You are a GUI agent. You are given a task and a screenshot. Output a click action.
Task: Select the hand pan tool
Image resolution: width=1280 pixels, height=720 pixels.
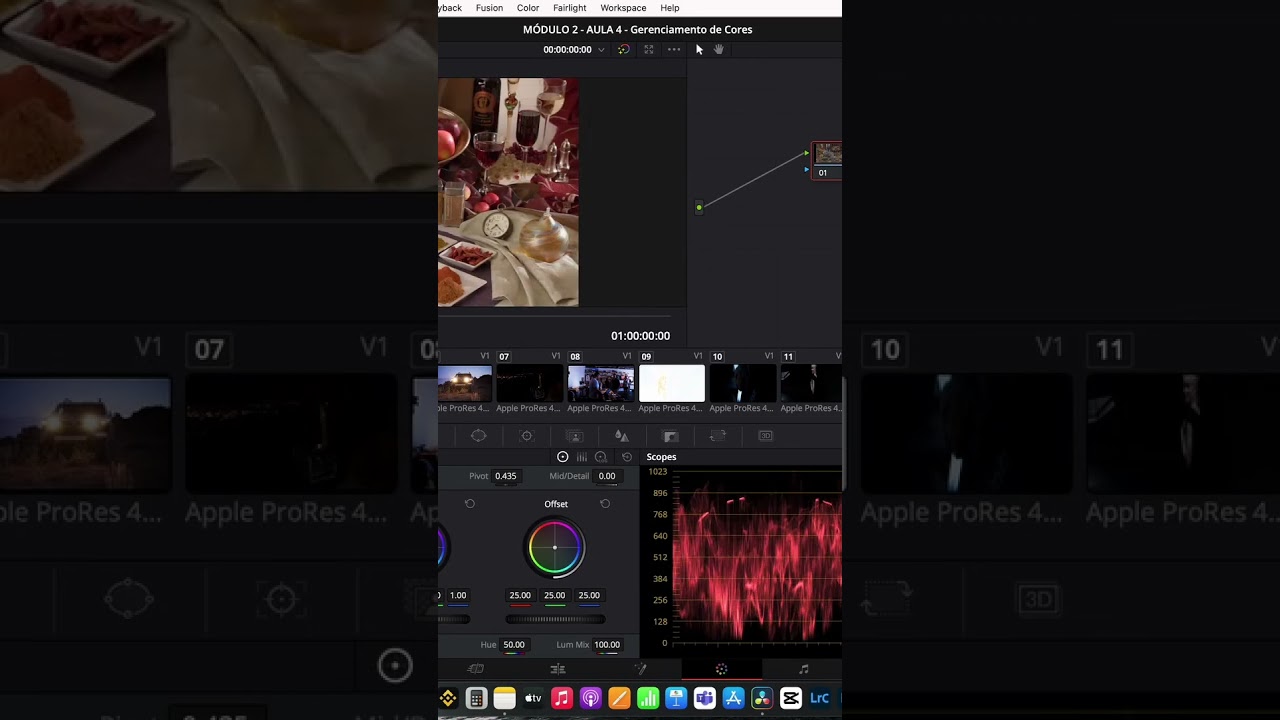pyautogui.click(x=718, y=49)
